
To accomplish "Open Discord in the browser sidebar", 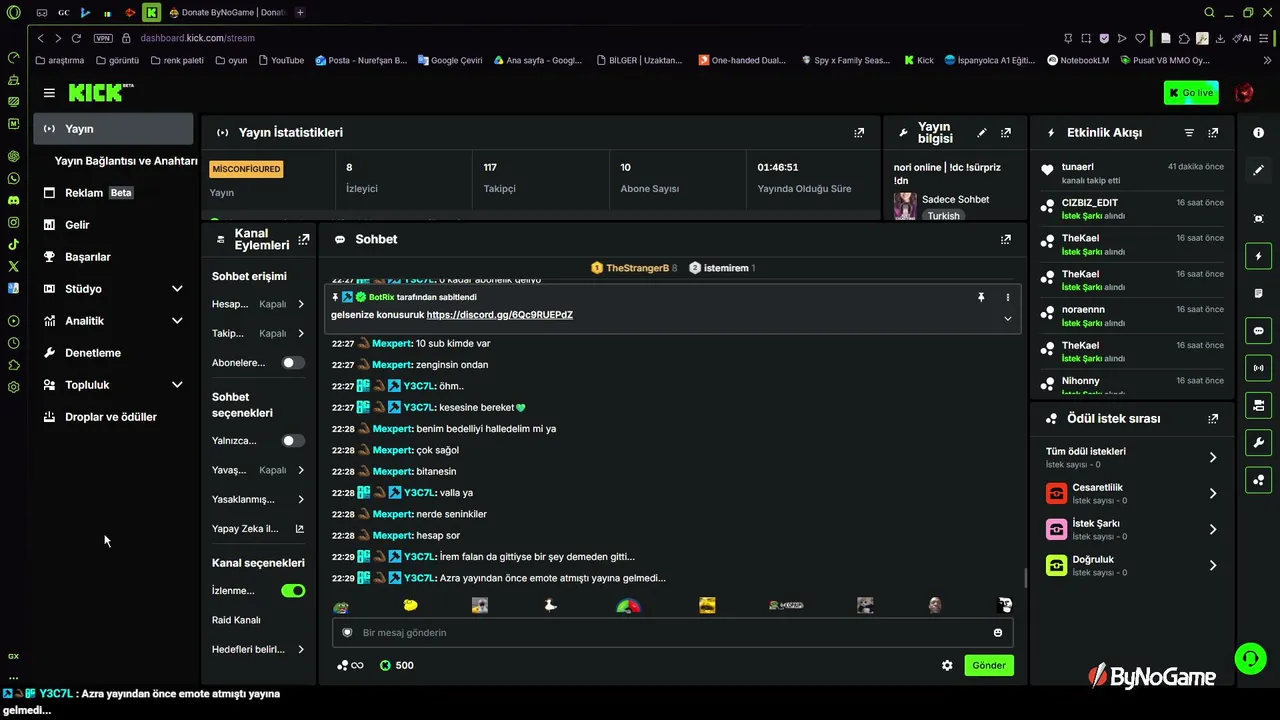I will pyautogui.click(x=13, y=200).
